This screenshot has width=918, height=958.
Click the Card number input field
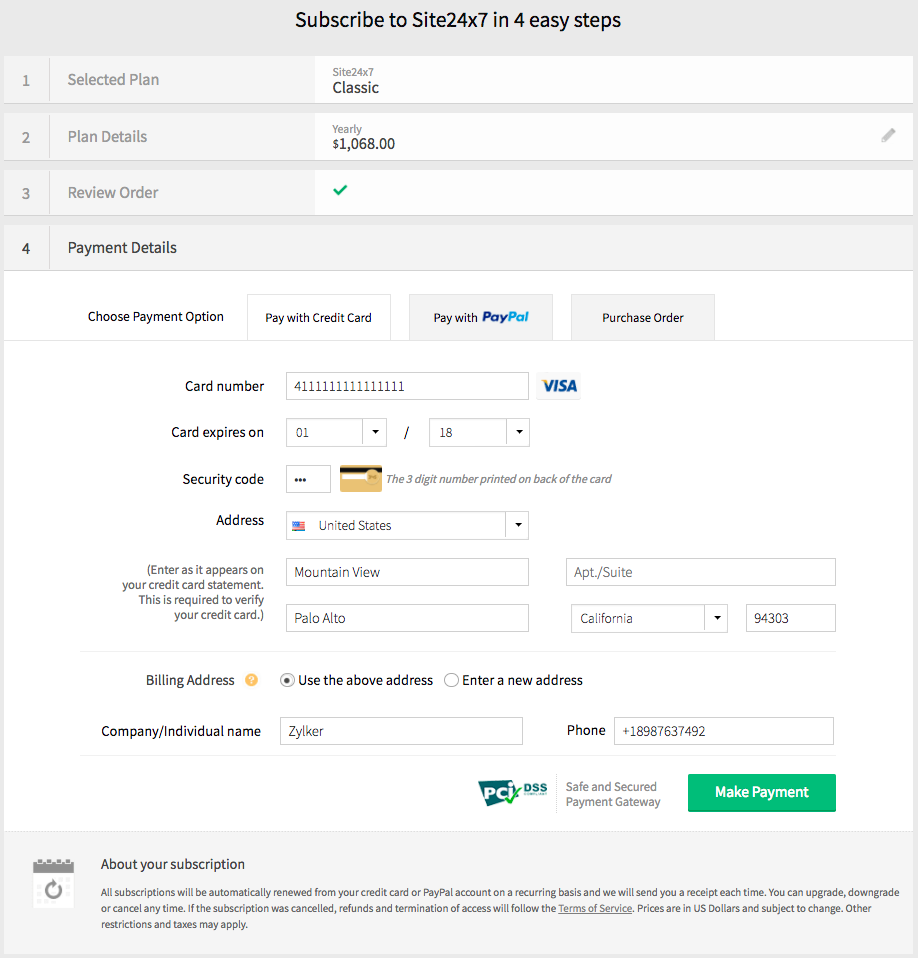407,386
